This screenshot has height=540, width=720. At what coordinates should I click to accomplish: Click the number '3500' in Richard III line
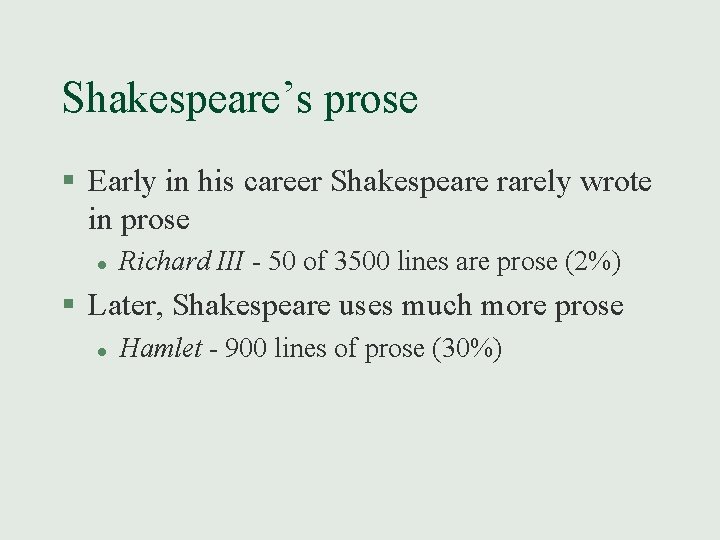pyautogui.click(x=362, y=262)
